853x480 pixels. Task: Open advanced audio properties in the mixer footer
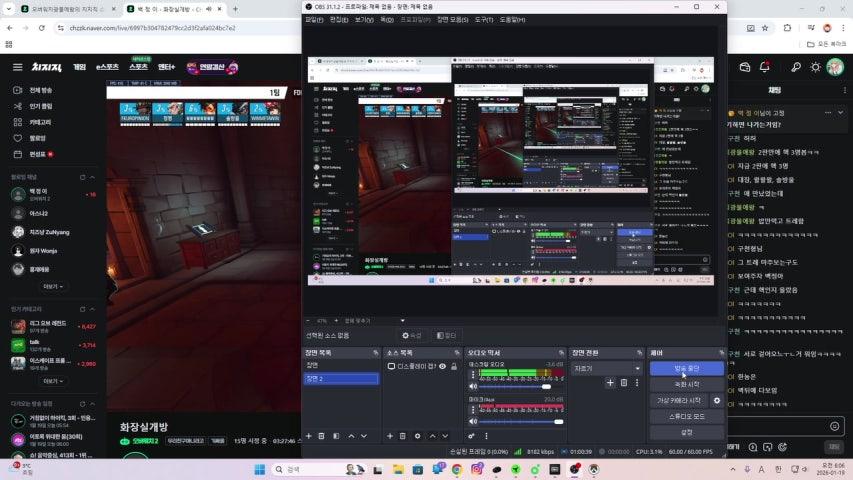[471, 436]
